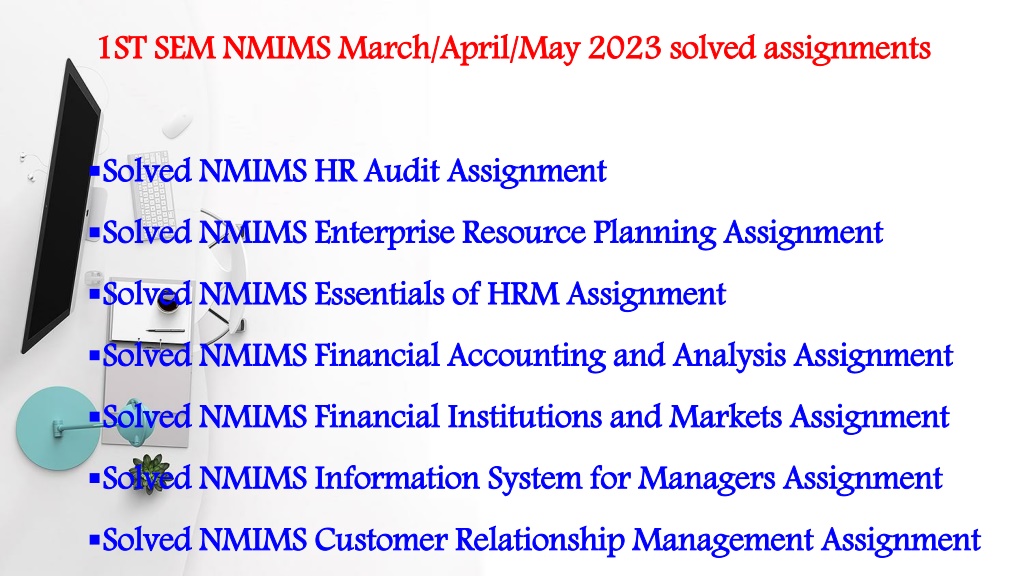
Task: Click bullet marker beside Financial Accounting line
Action: point(94,356)
